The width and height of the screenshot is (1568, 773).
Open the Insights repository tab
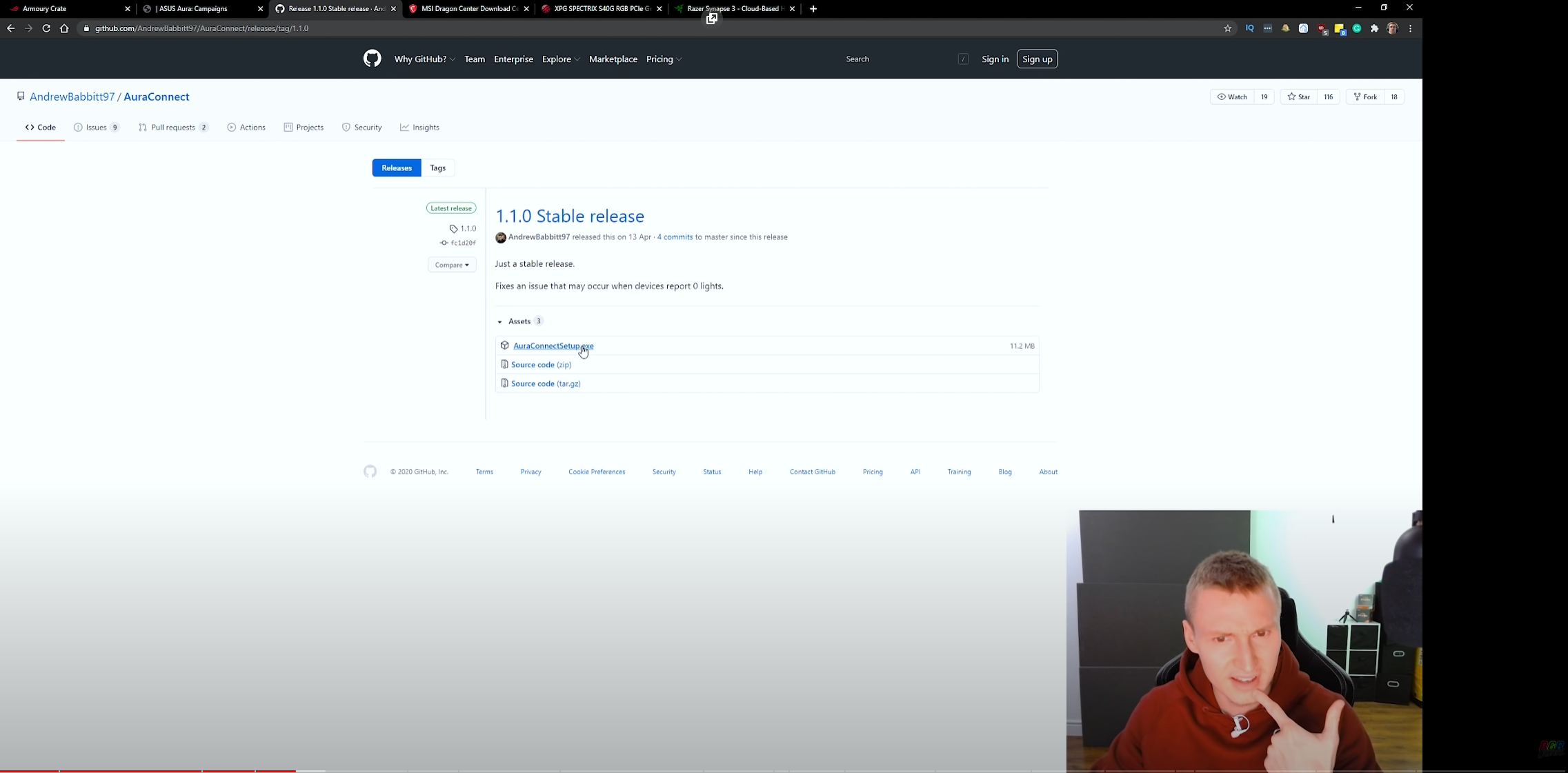point(419,128)
